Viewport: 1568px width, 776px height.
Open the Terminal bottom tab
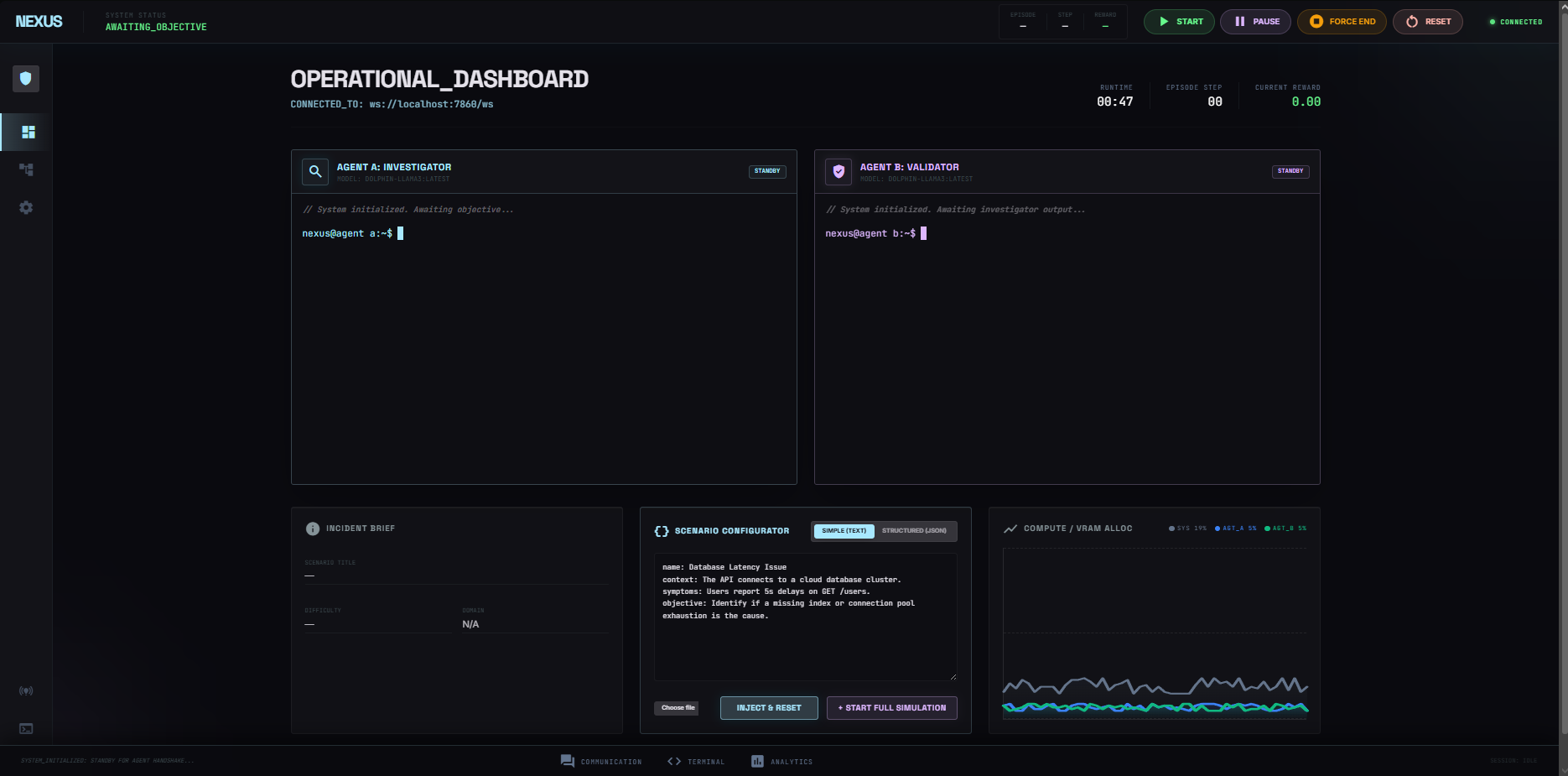click(x=696, y=762)
